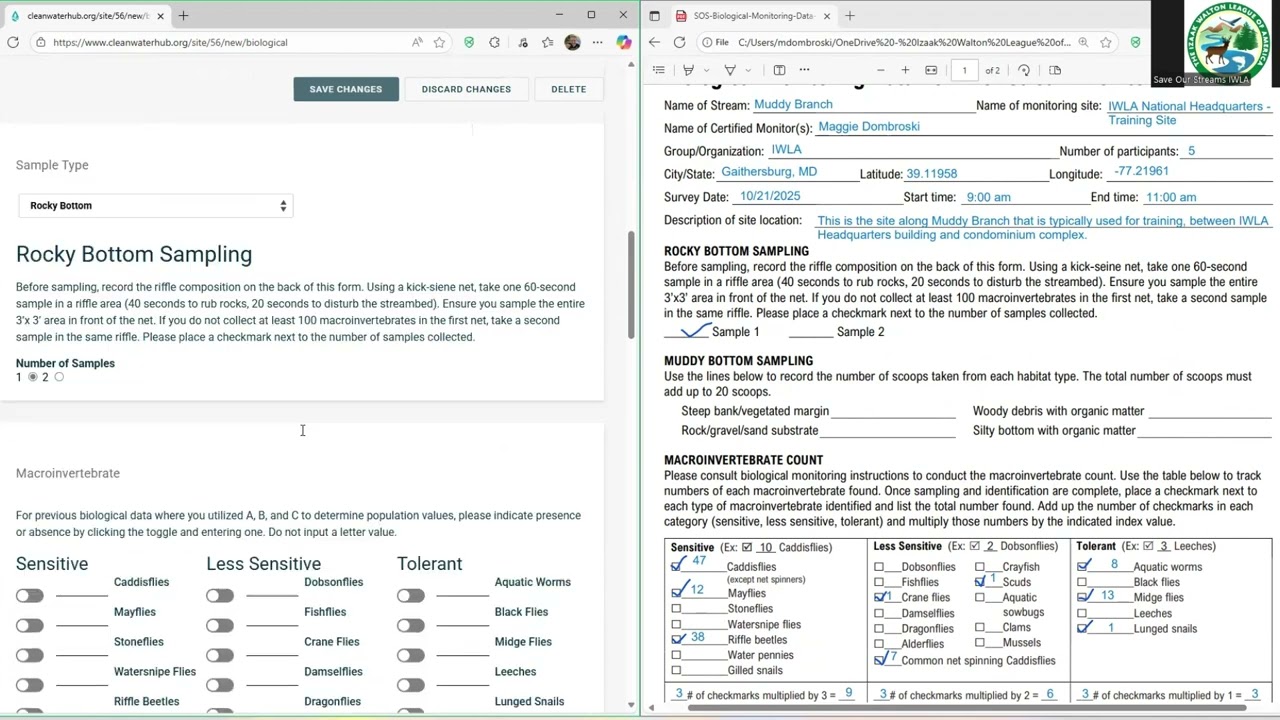Click the media control music note icon
This screenshot has height=720, width=1280.
coord(522,42)
